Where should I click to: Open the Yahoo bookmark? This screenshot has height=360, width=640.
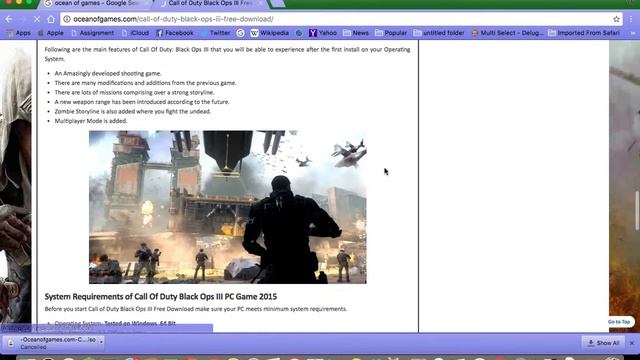(322, 33)
